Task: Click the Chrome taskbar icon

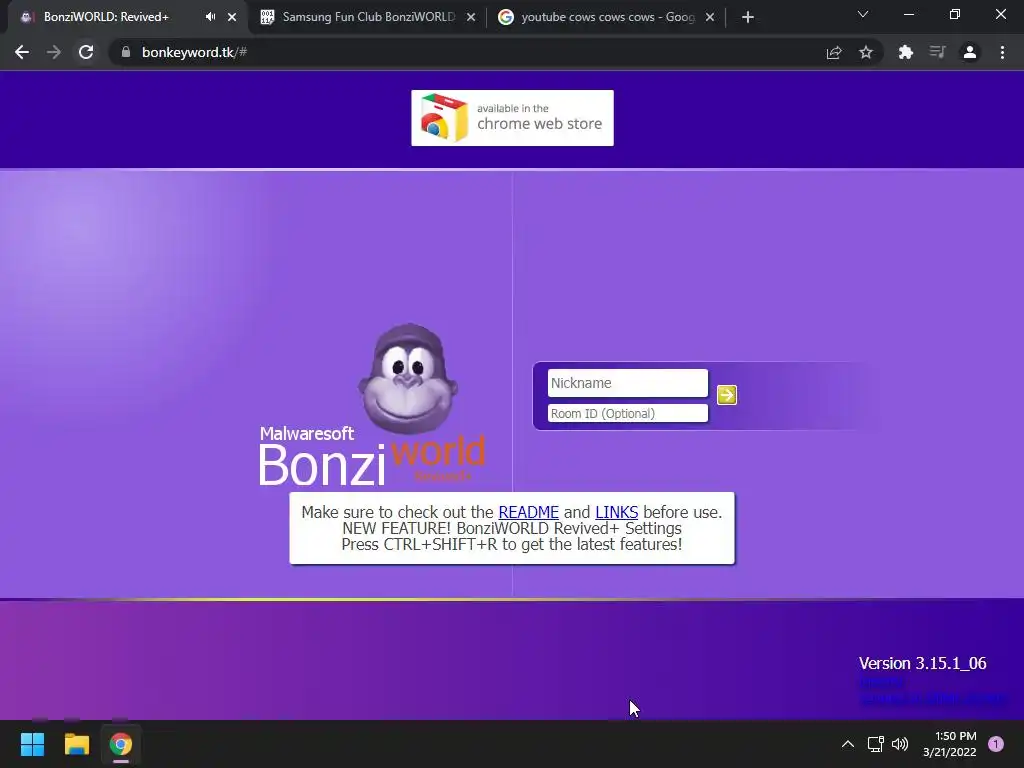Action: [x=120, y=744]
